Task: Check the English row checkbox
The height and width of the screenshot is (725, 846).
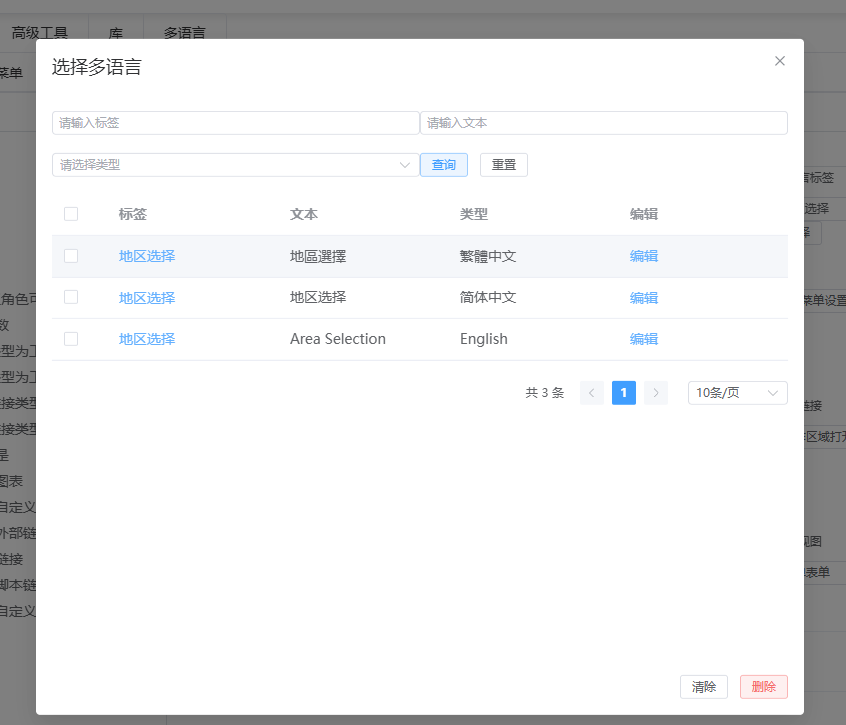Action: click(x=71, y=339)
